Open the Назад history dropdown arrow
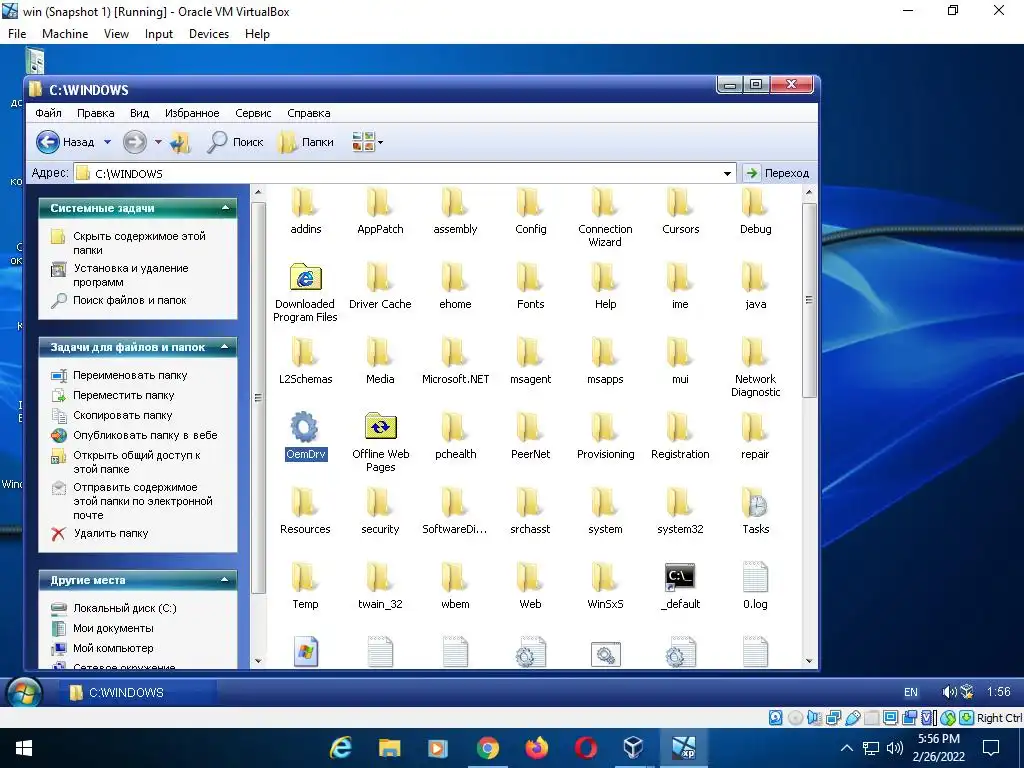This screenshot has height=768, width=1024. [x=108, y=142]
